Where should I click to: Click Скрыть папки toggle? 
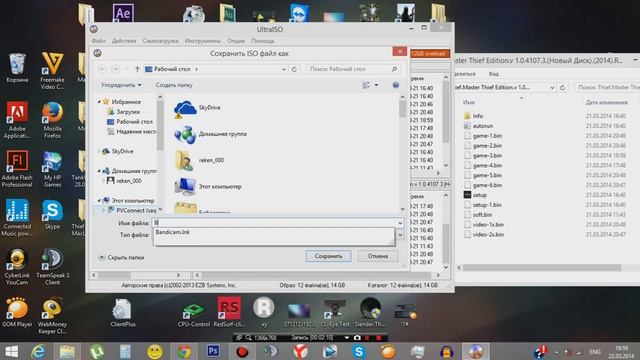tap(121, 258)
